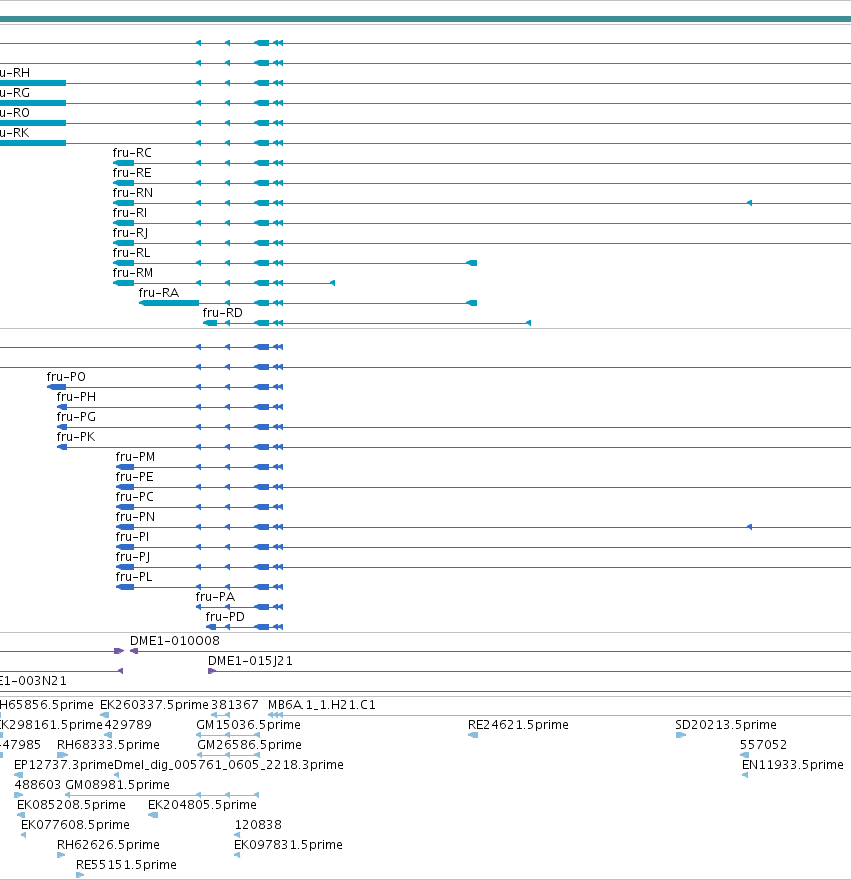Select the fru-RE transcript label

point(132,173)
